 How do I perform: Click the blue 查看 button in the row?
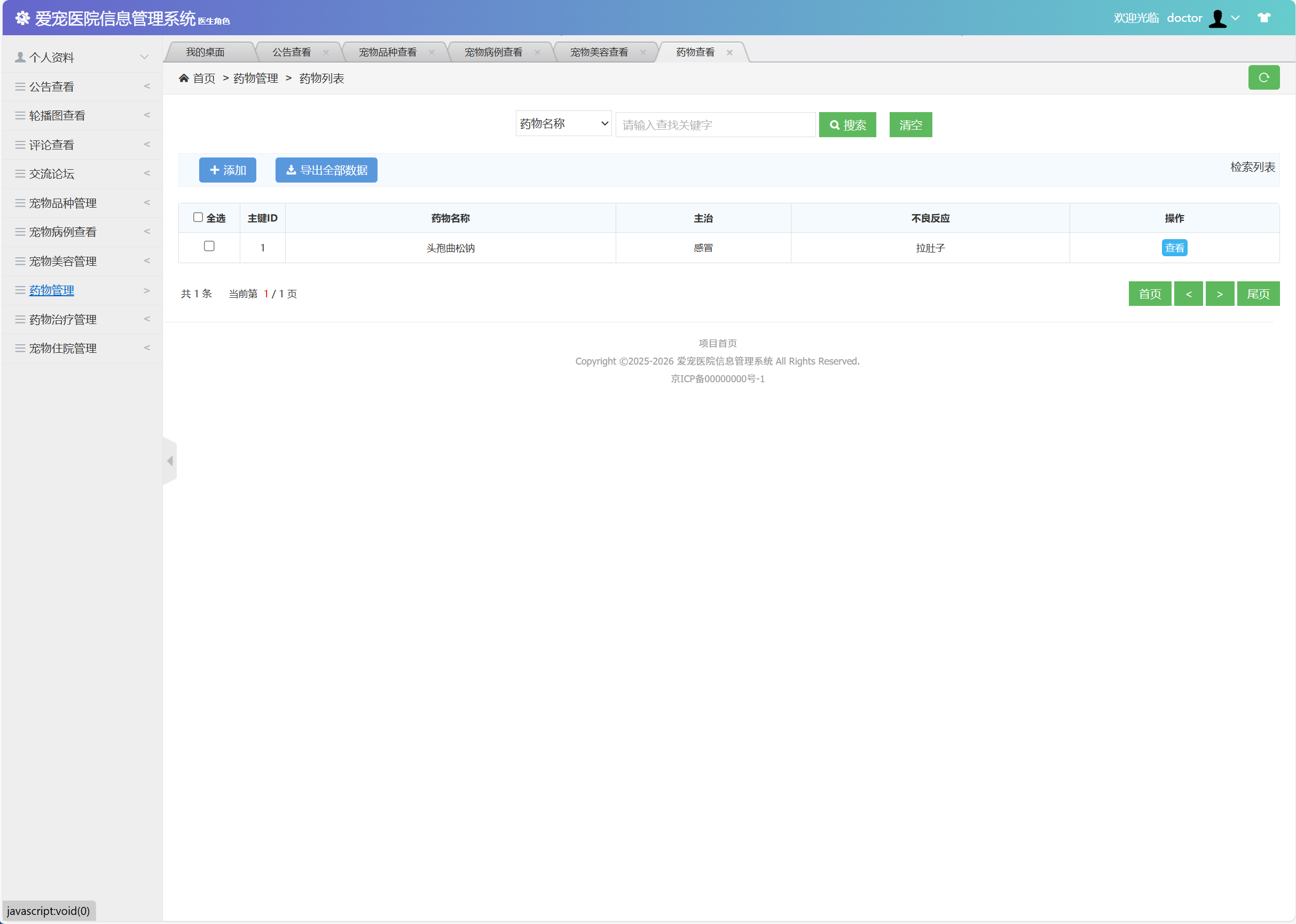tap(1174, 248)
